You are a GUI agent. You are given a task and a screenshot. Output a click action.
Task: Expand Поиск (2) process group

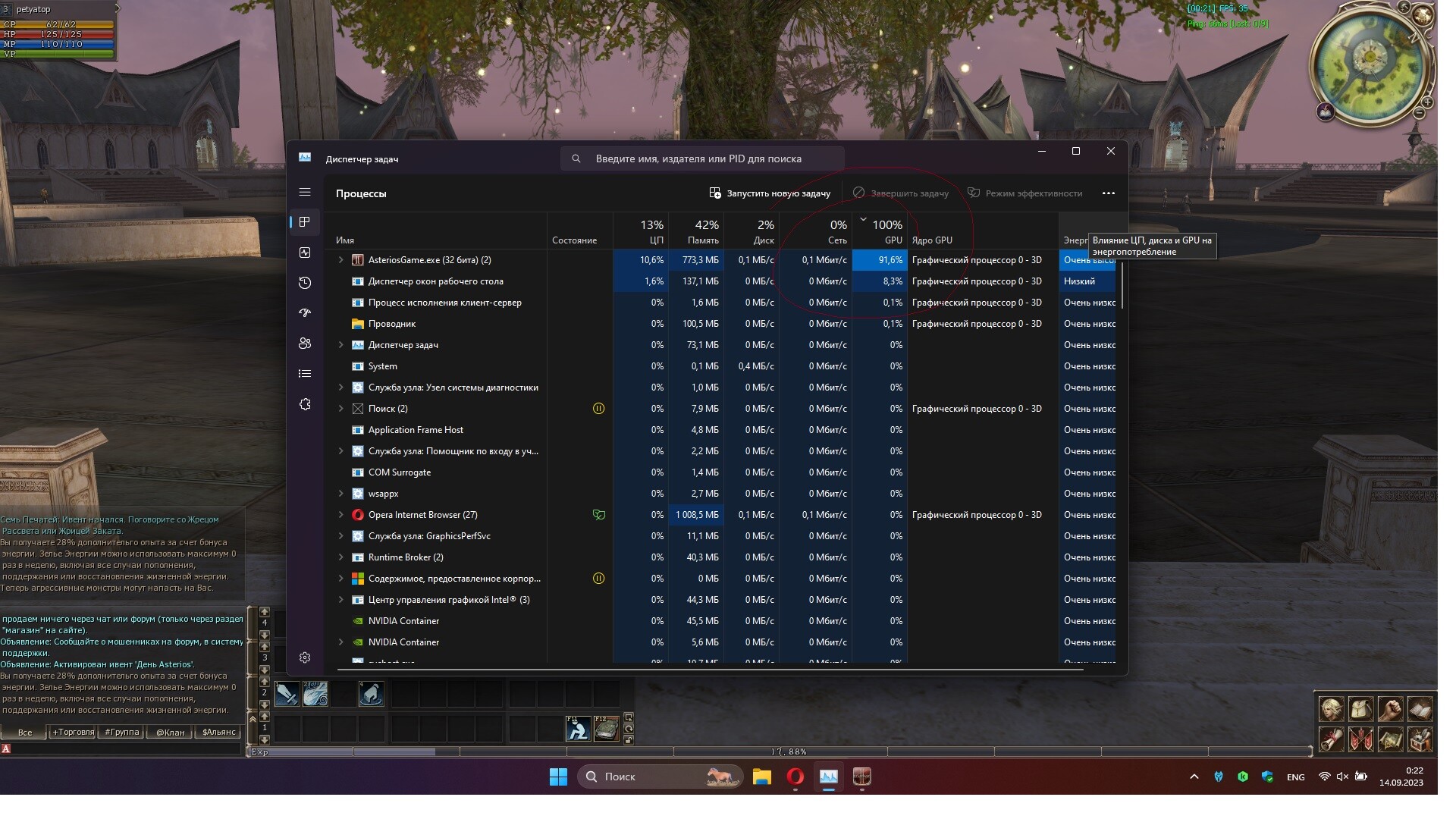click(340, 409)
